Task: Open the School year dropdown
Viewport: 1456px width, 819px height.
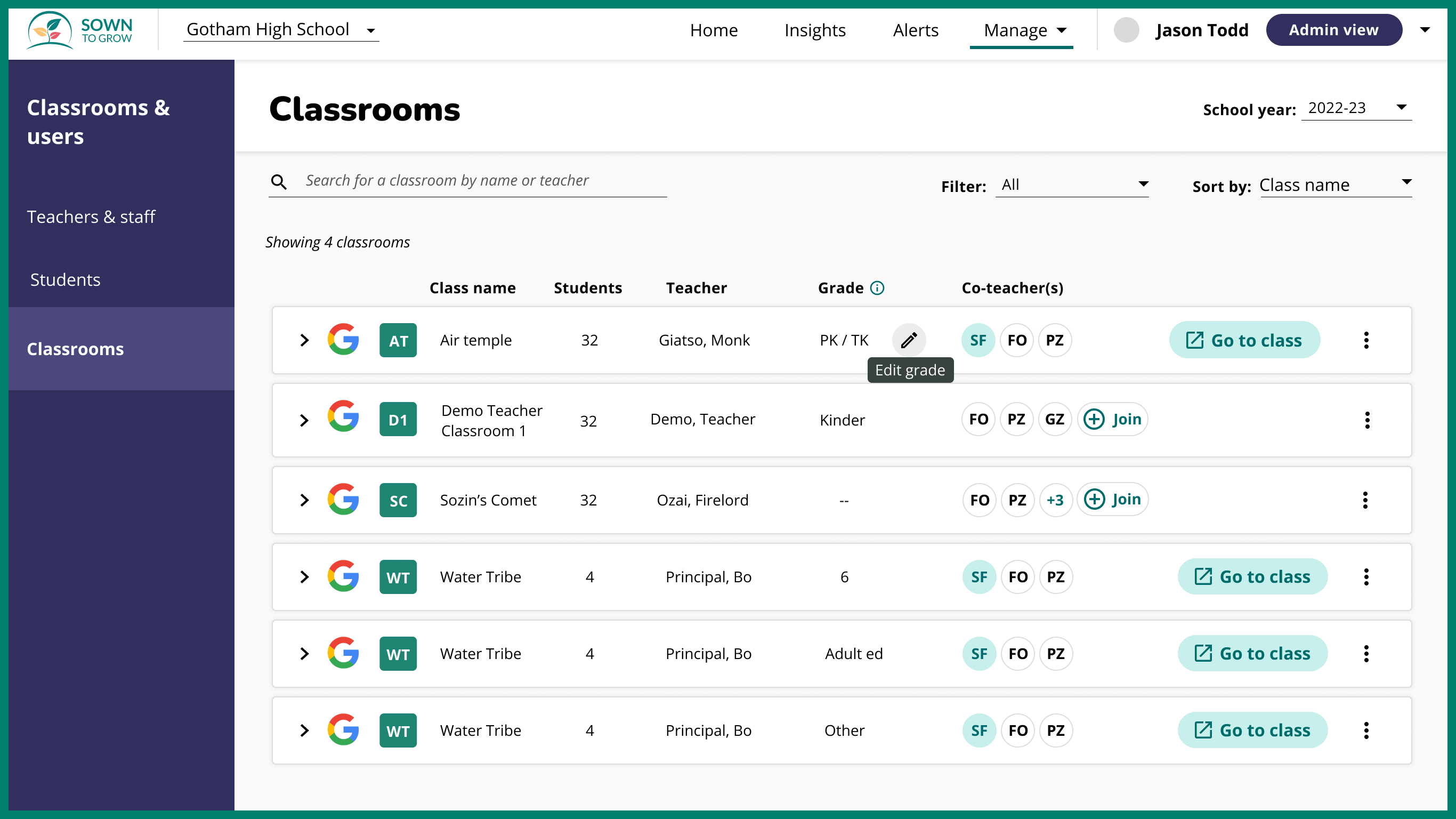Action: tap(1355, 108)
